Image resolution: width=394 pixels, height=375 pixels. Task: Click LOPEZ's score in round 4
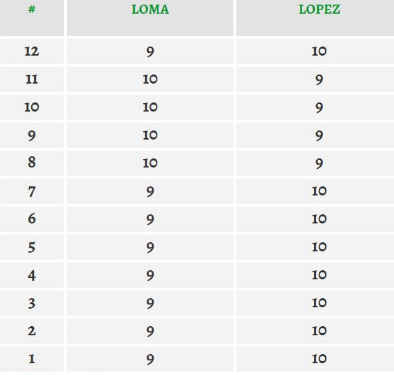click(319, 275)
